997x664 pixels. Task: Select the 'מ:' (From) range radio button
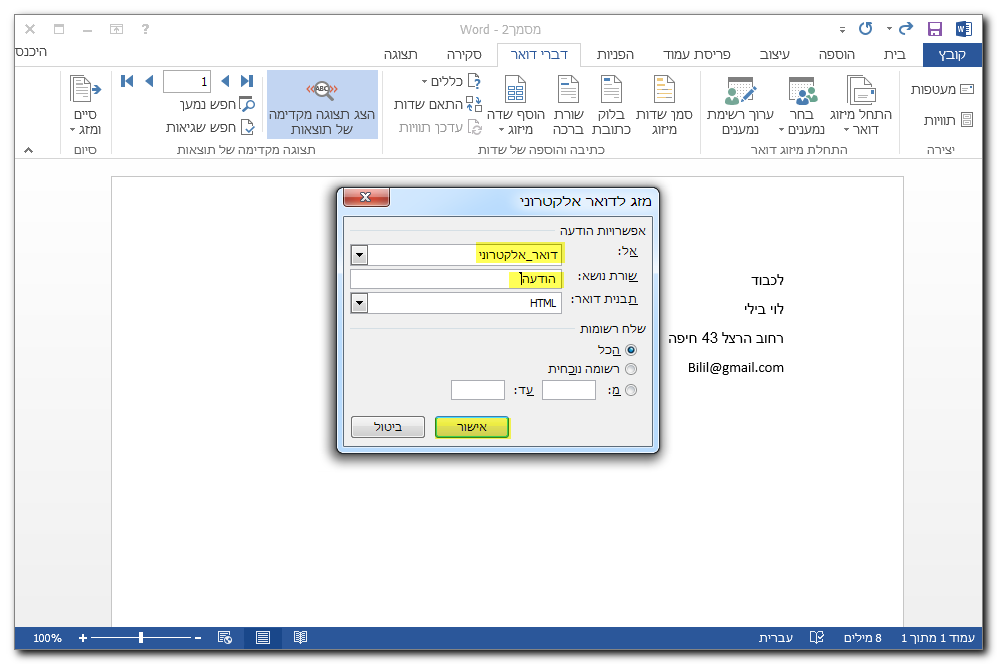coord(630,390)
